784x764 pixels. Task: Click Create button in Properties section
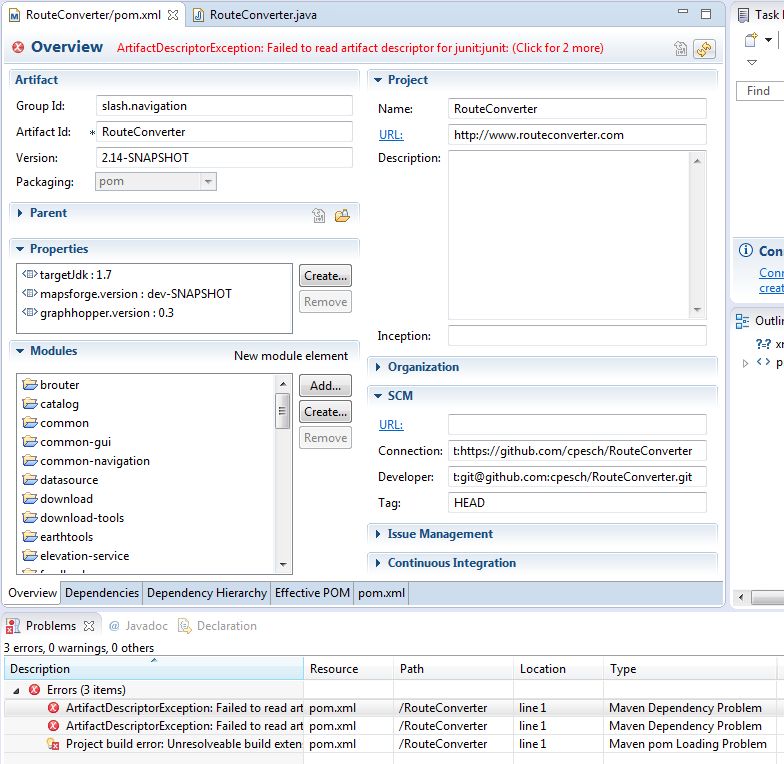[x=326, y=276]
